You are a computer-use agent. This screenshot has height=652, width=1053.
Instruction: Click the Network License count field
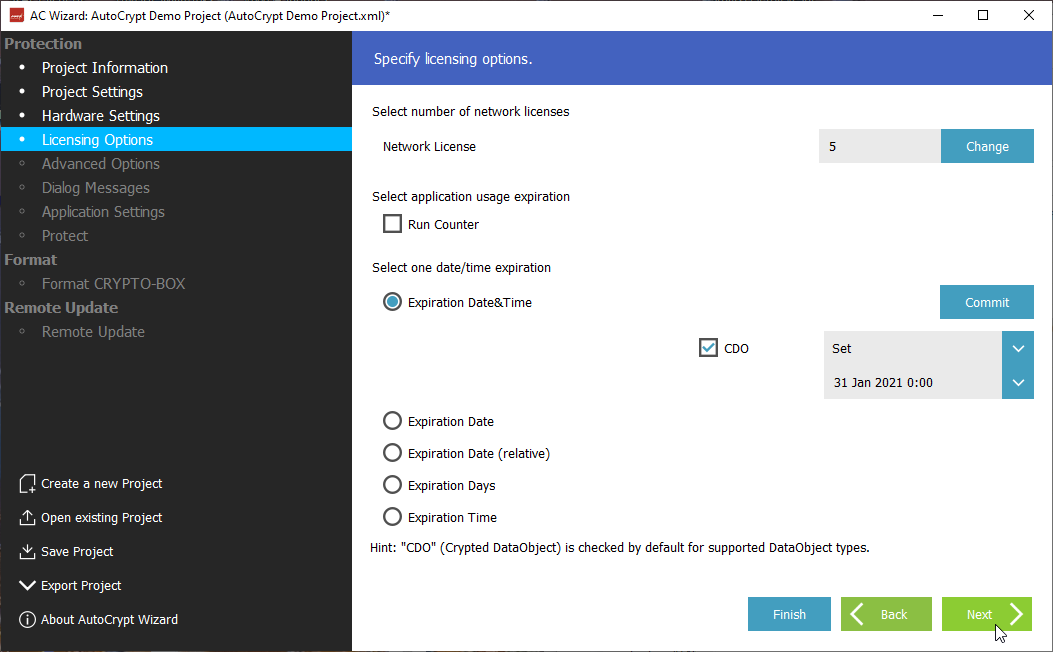tap(878, 146)
